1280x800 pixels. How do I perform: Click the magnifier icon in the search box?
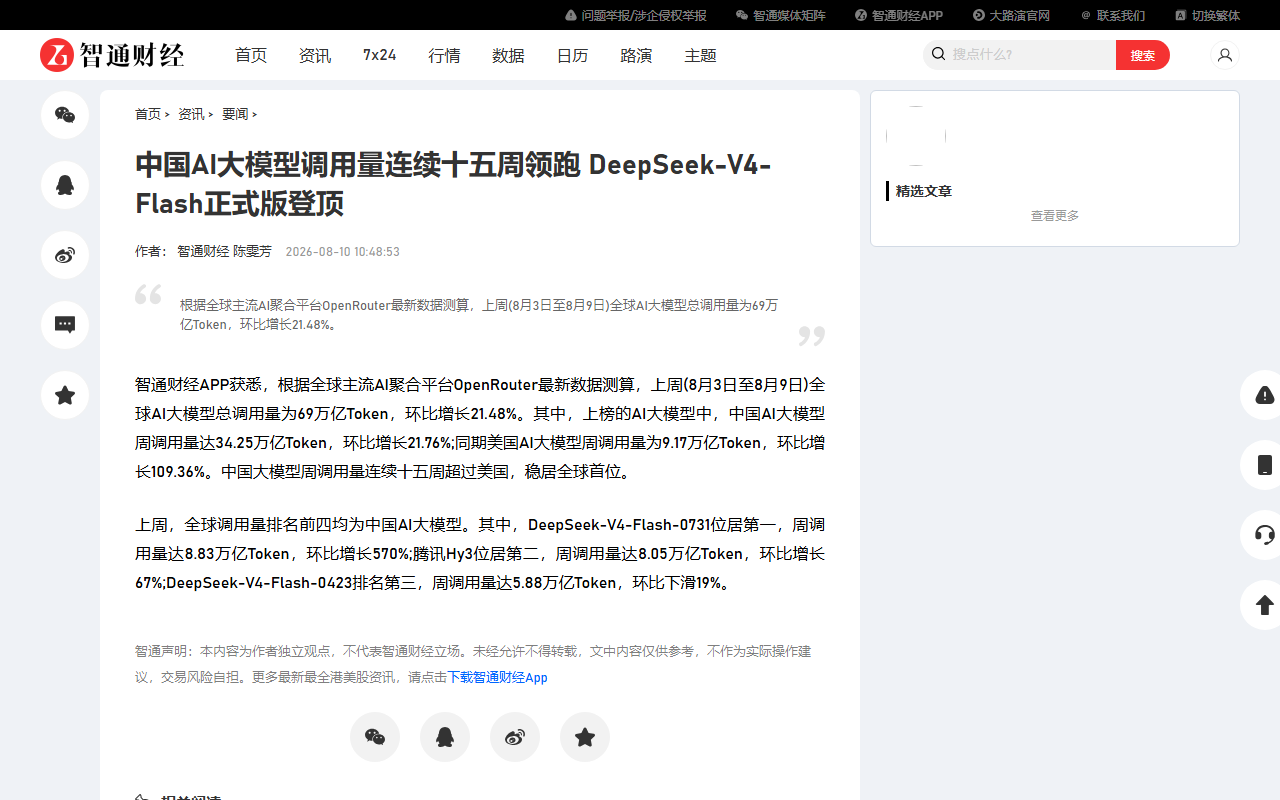pos(938,54)
